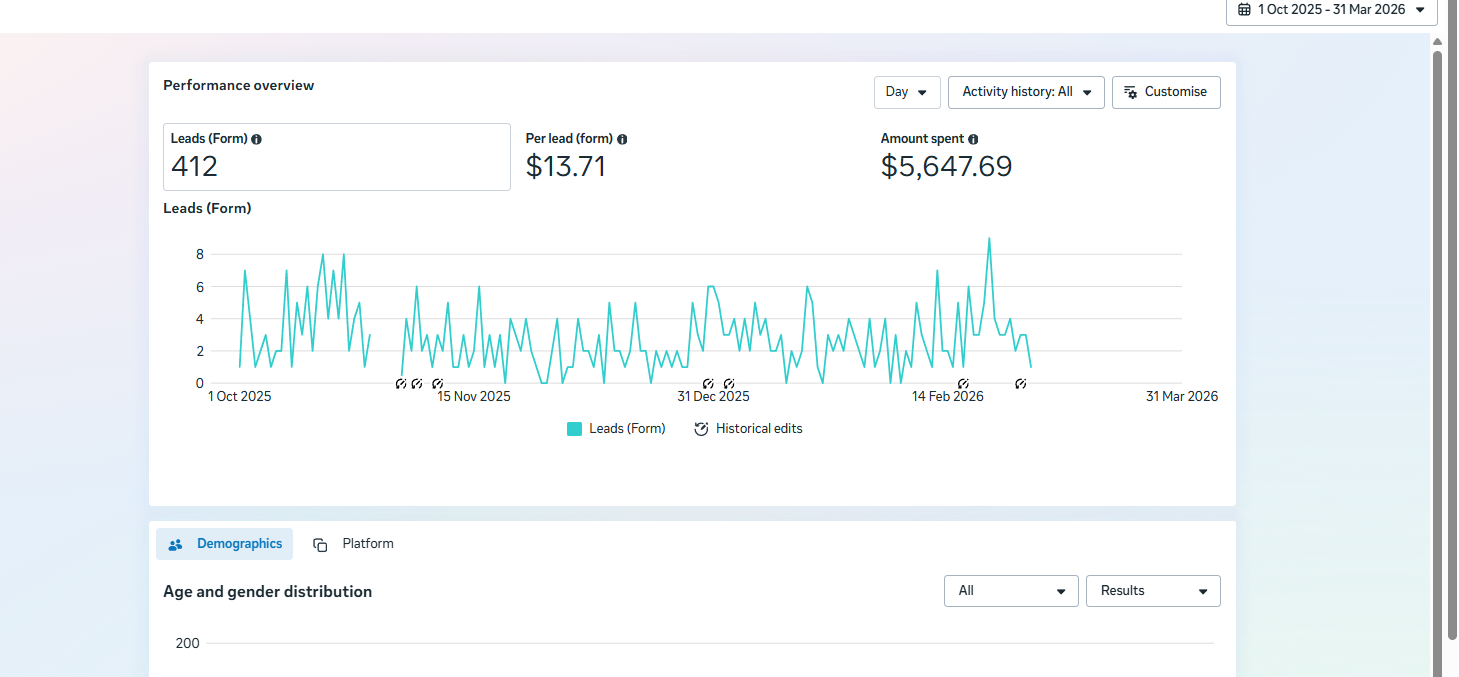Switch to the Platform tab

353,544
